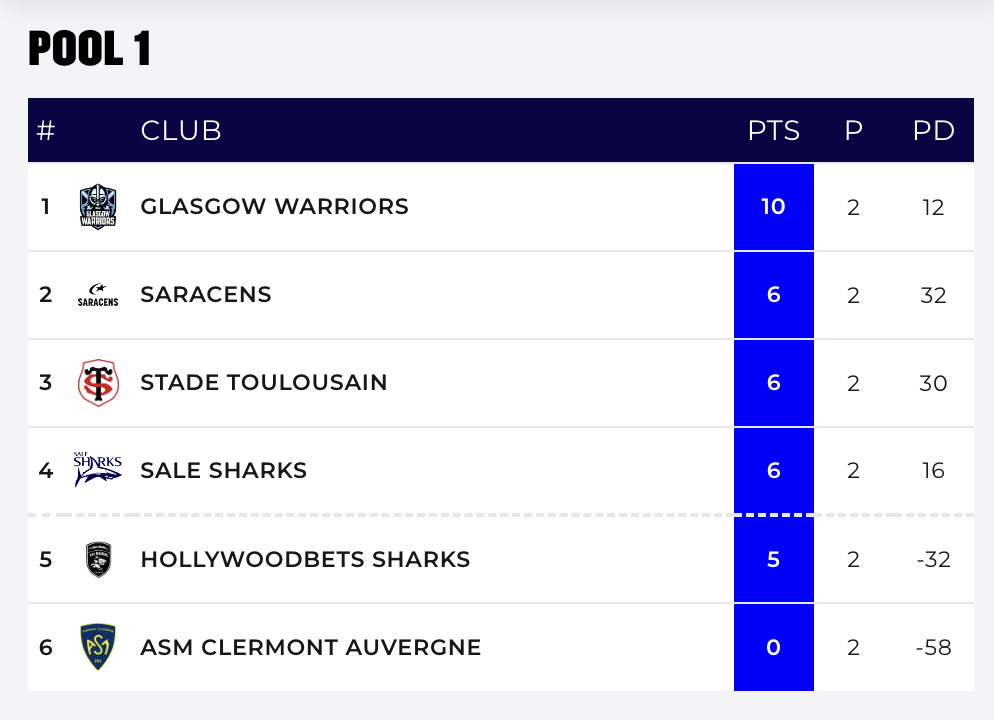994x720 pixels.
Task: Click the ASM Clermont Auvergne crest
Action: click(x=98, y=647)
